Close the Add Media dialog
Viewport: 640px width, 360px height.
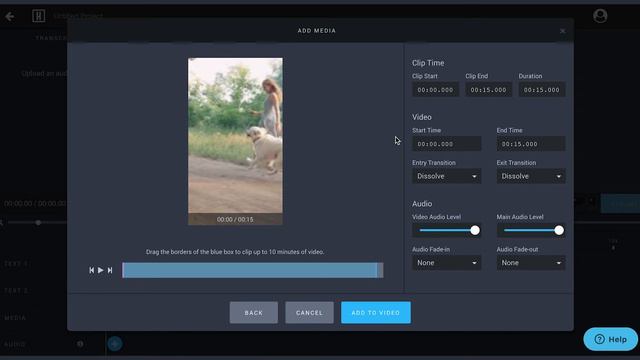coord(562,31)
